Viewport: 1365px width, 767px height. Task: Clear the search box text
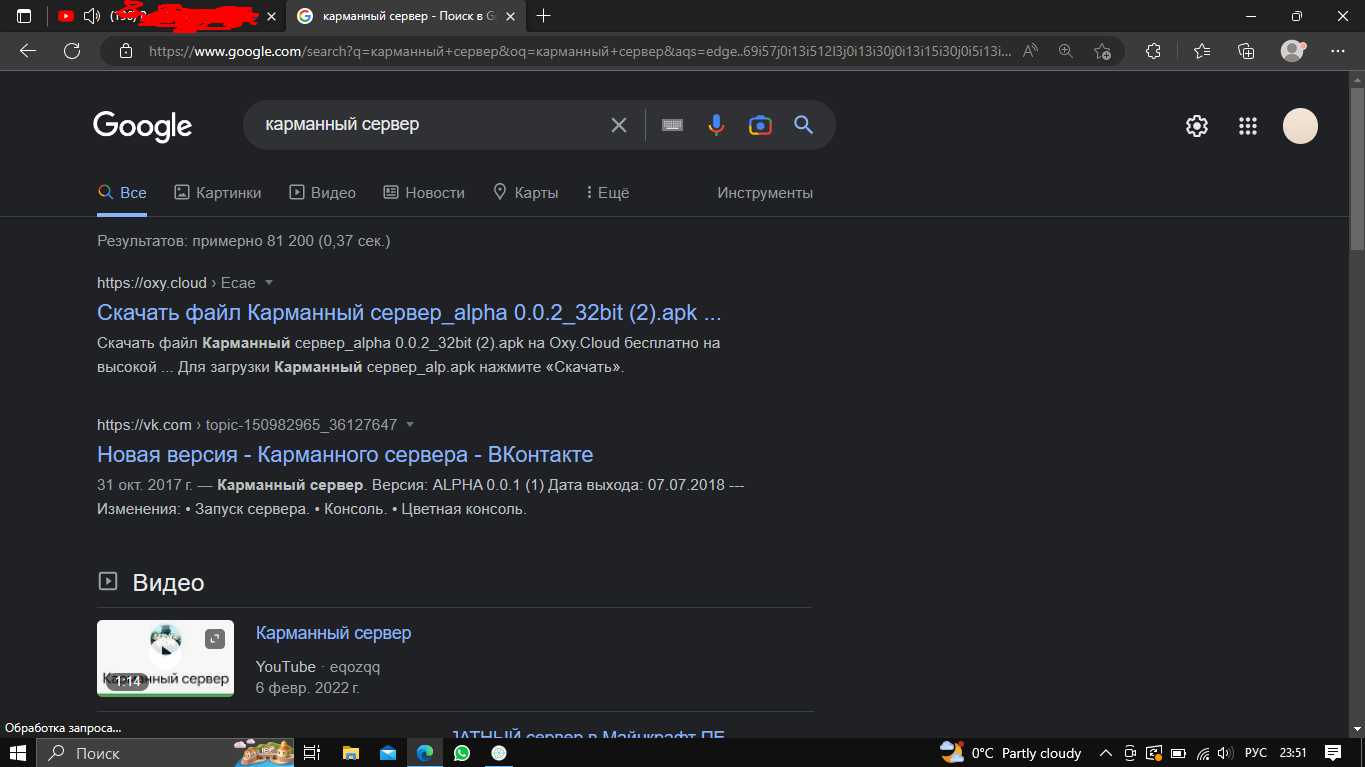619,125
